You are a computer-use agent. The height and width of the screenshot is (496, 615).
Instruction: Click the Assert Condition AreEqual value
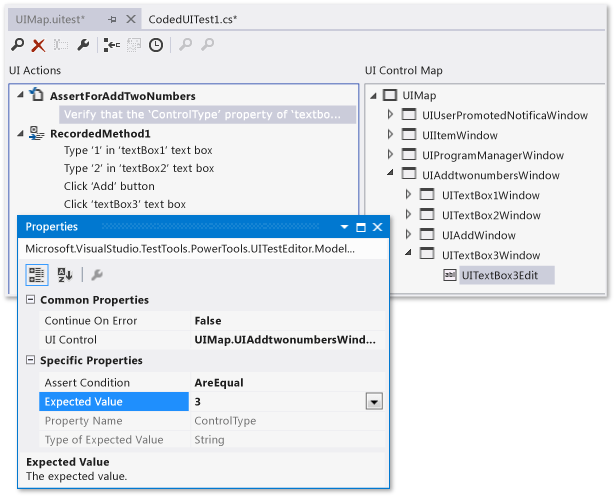[x=221, y=382]
